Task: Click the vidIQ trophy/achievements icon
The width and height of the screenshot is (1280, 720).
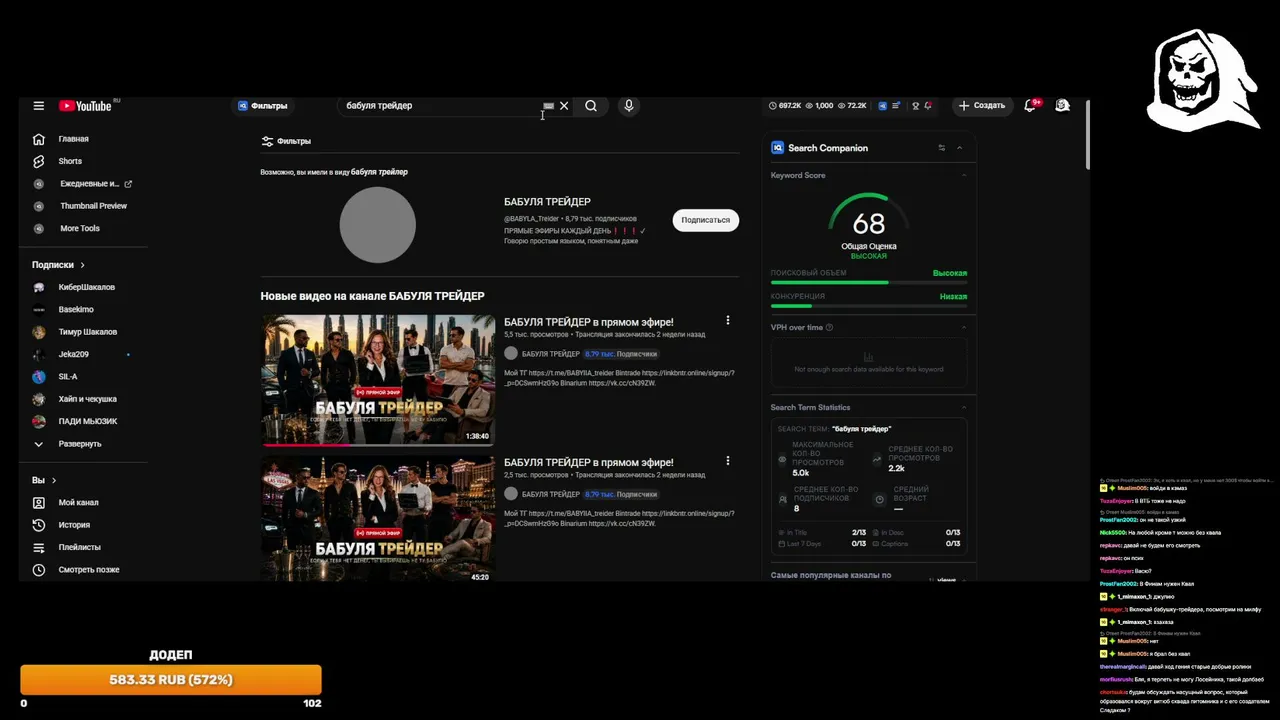Action: click(x=915, y=105)
